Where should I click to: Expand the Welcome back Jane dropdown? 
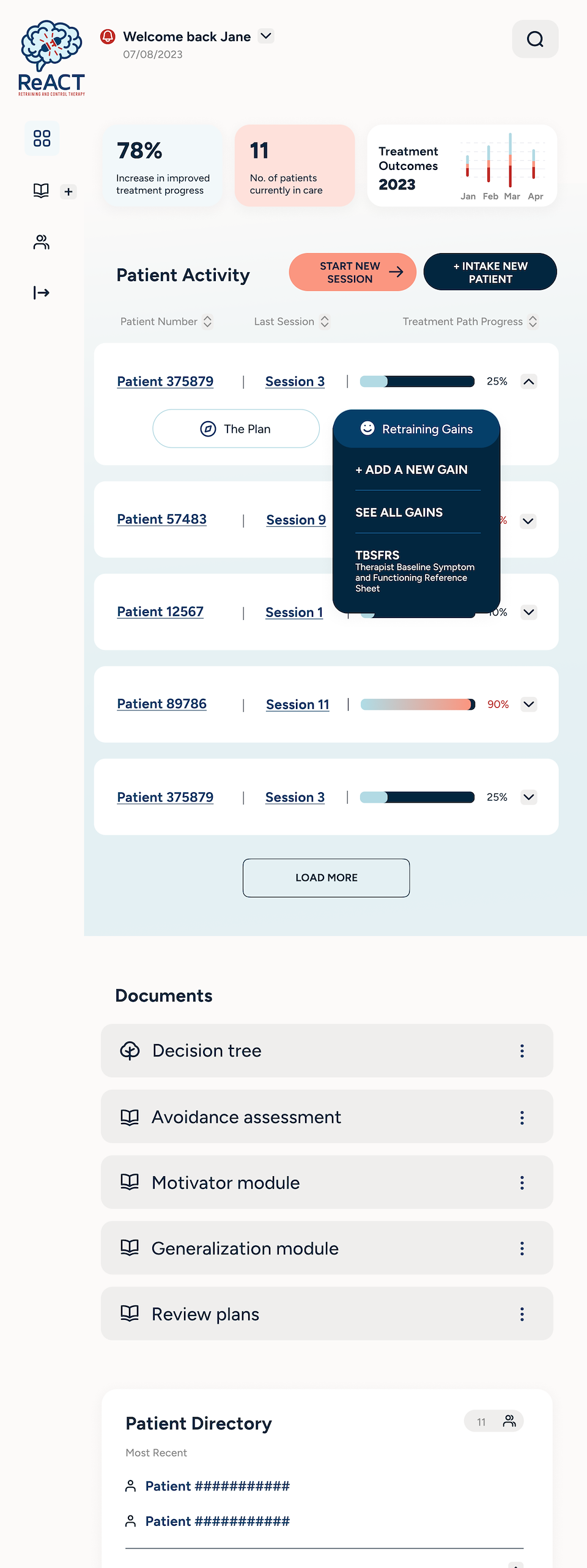tap(266, 36)
